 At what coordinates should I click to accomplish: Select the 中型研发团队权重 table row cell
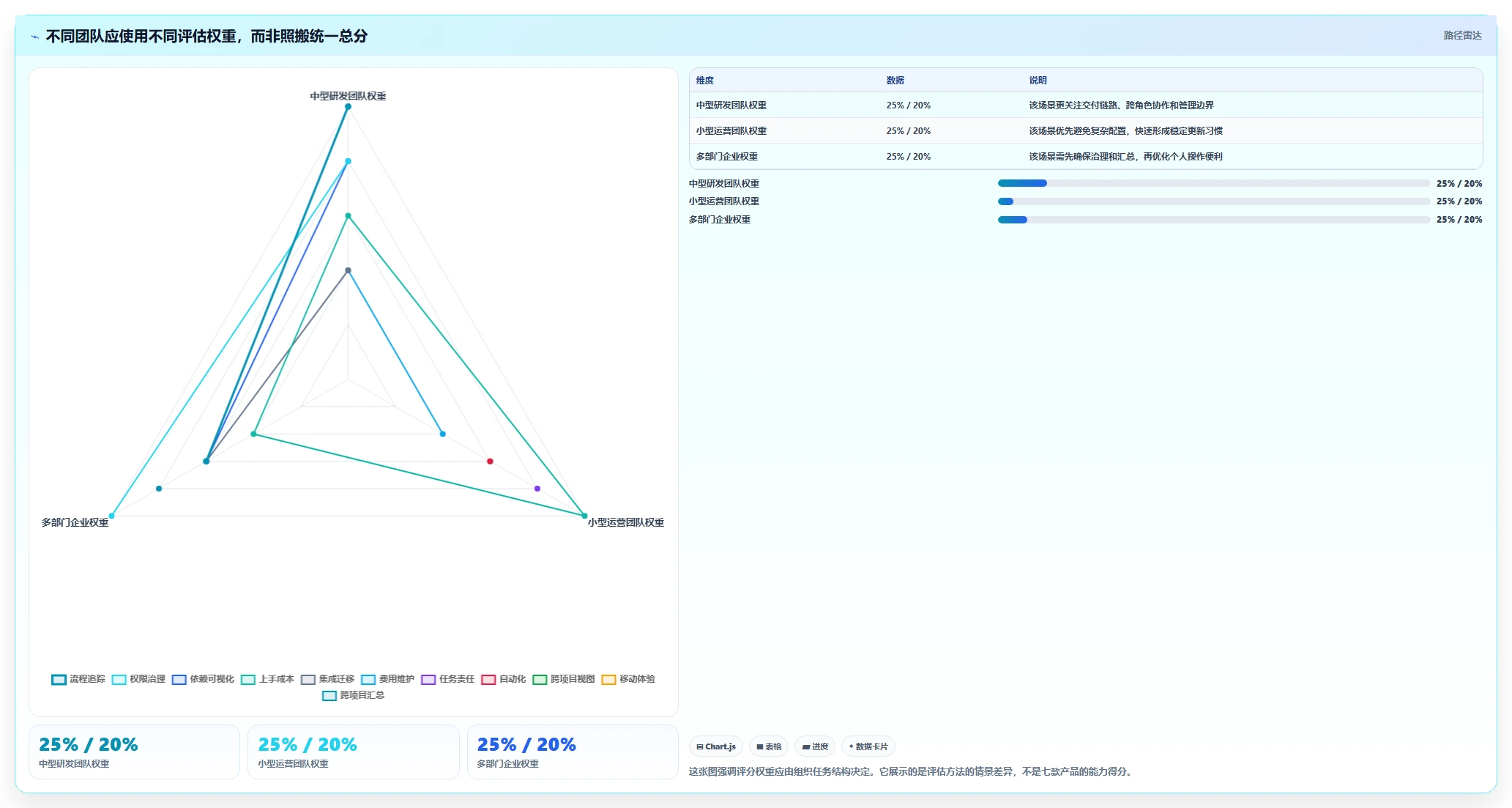(x=731, y=105)
